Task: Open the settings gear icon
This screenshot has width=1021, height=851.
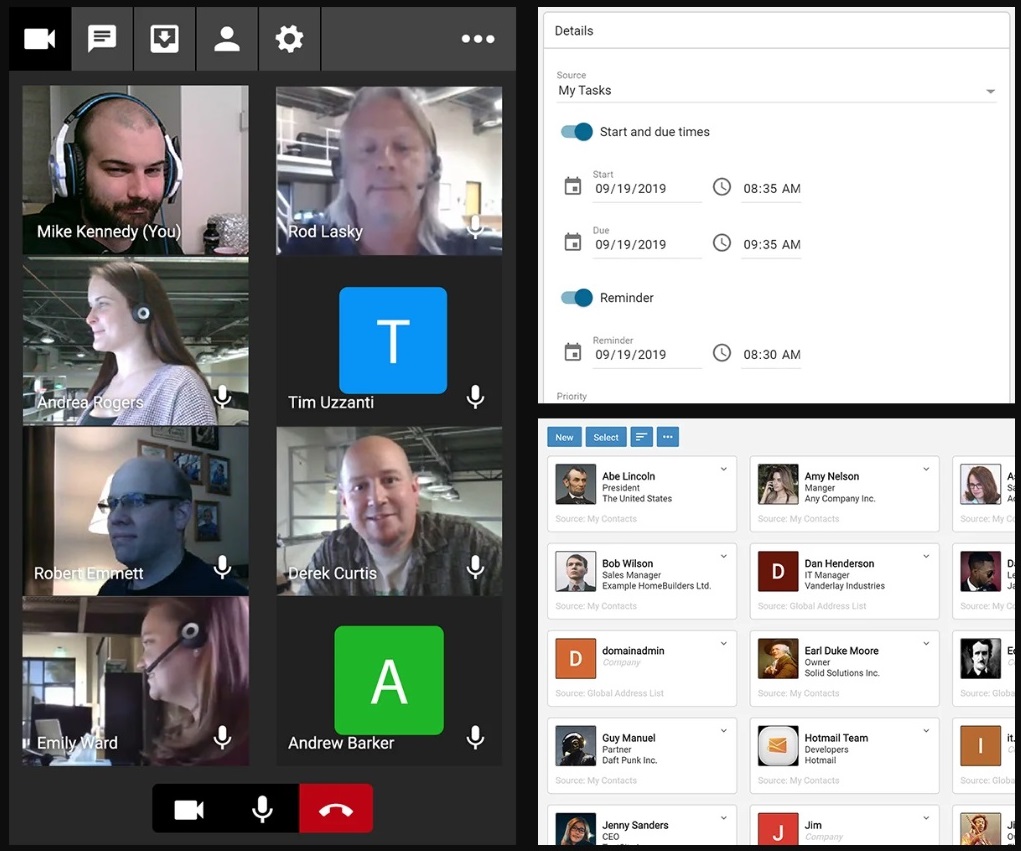Action: 289,39
